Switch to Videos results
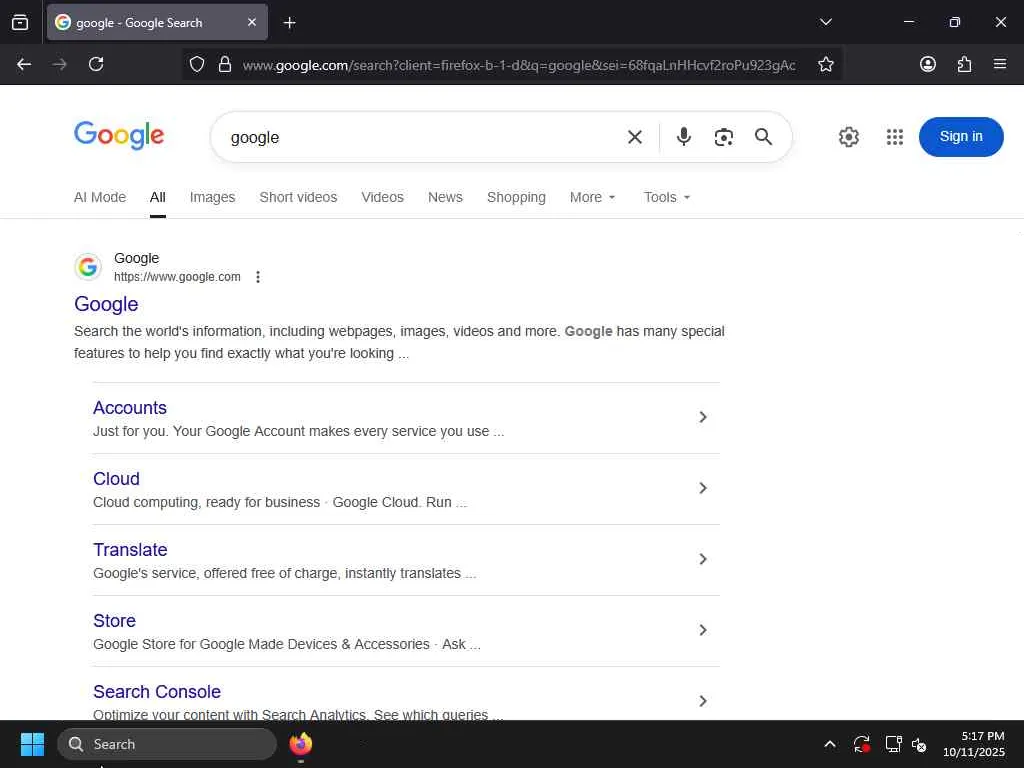The height and width of the screenshot is (768, 1024). coord(382,197)
